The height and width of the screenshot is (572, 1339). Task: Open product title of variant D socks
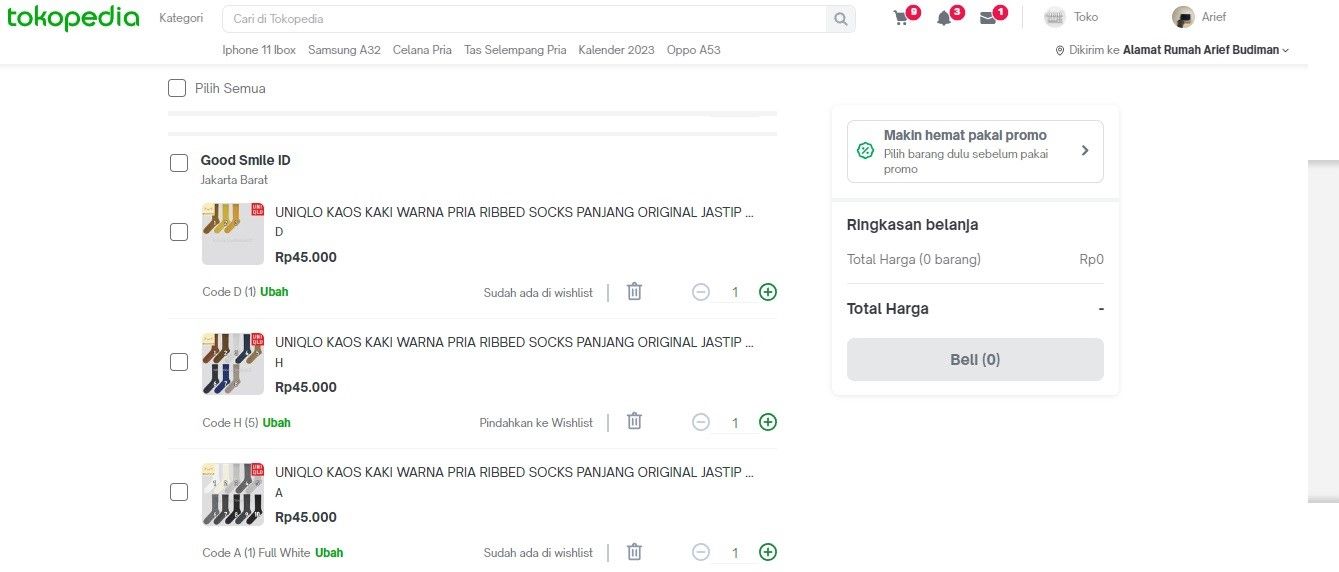tap(514, 212)
